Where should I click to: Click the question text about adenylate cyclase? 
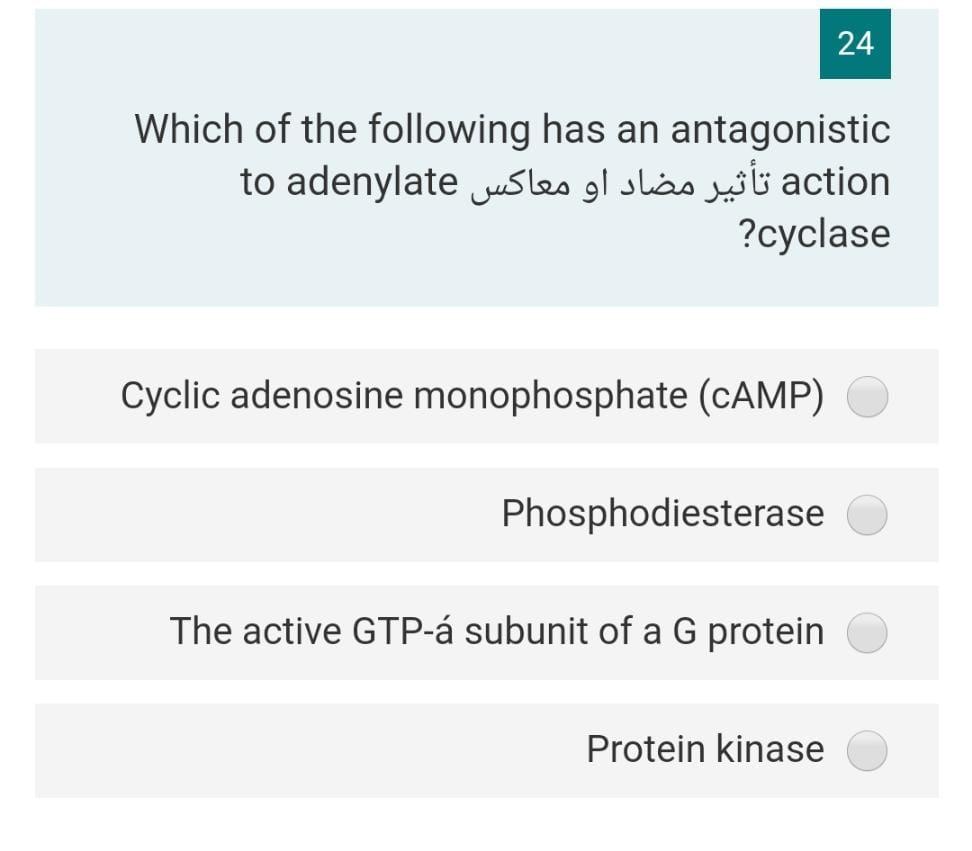pyautogui.click(x=512, y=180)
